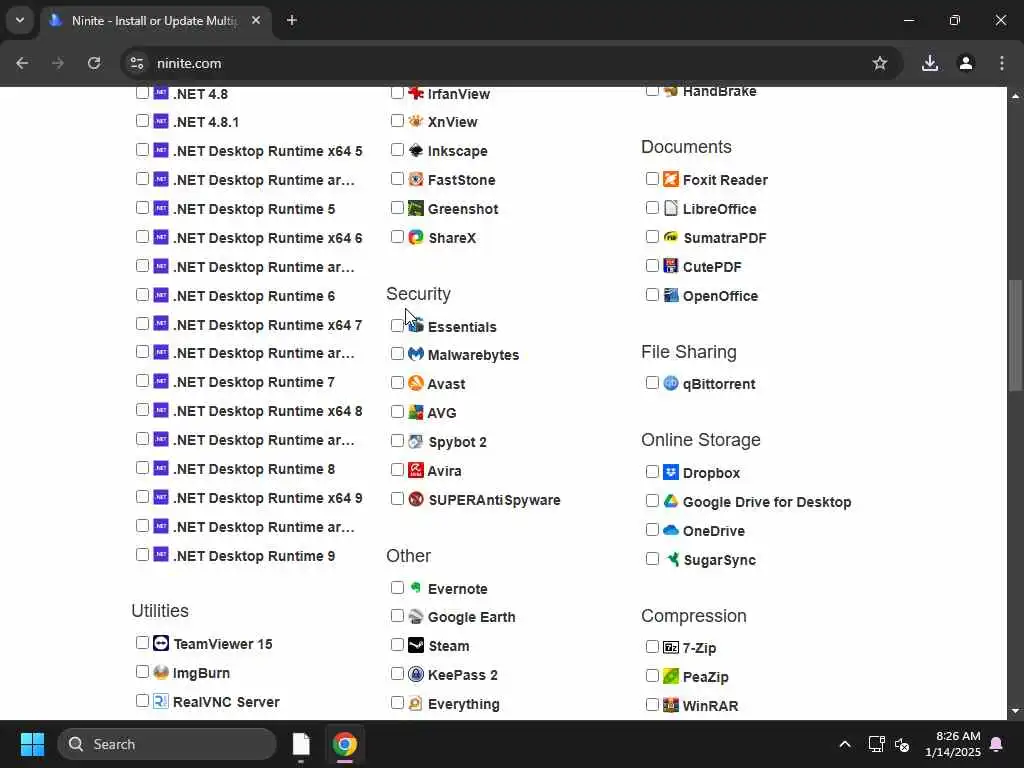The image size is (1024, 768).
Task: Click the OneDrive cloud icon
Action: tap(671, 530)
